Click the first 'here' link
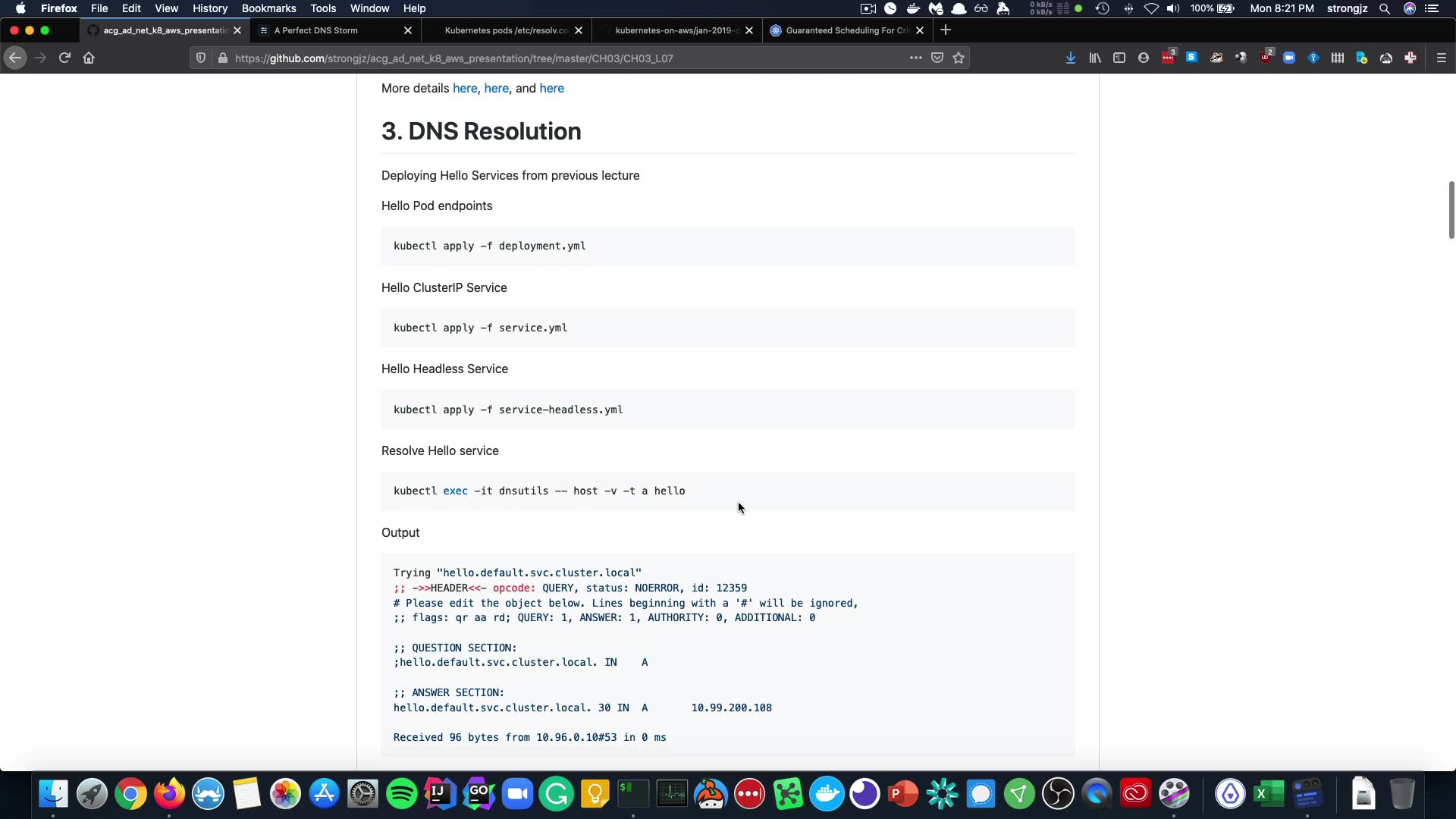Viewport: 1456px width, 819px height. [465, 88]
